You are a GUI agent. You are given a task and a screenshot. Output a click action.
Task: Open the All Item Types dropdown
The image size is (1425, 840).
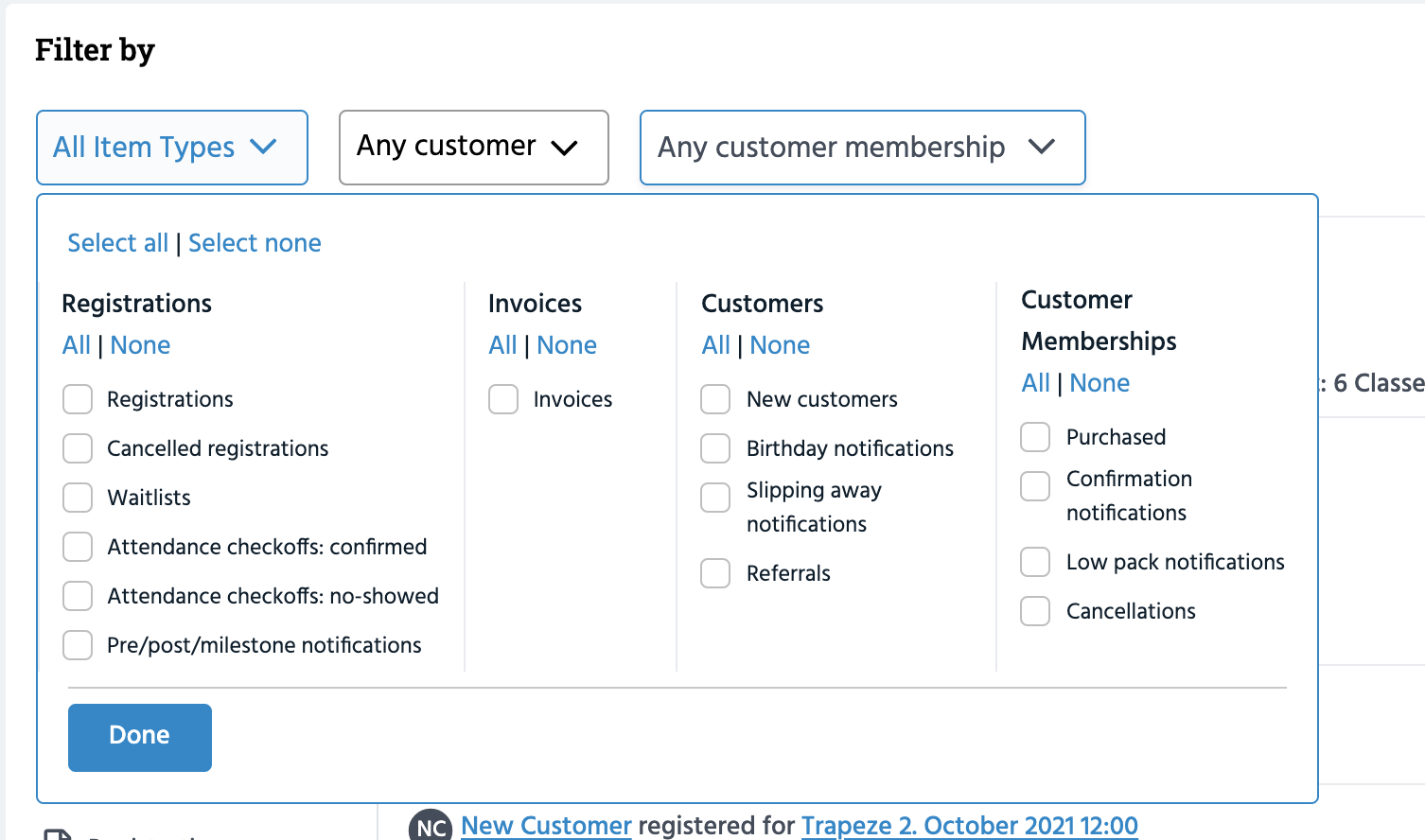tap(172, 148)
